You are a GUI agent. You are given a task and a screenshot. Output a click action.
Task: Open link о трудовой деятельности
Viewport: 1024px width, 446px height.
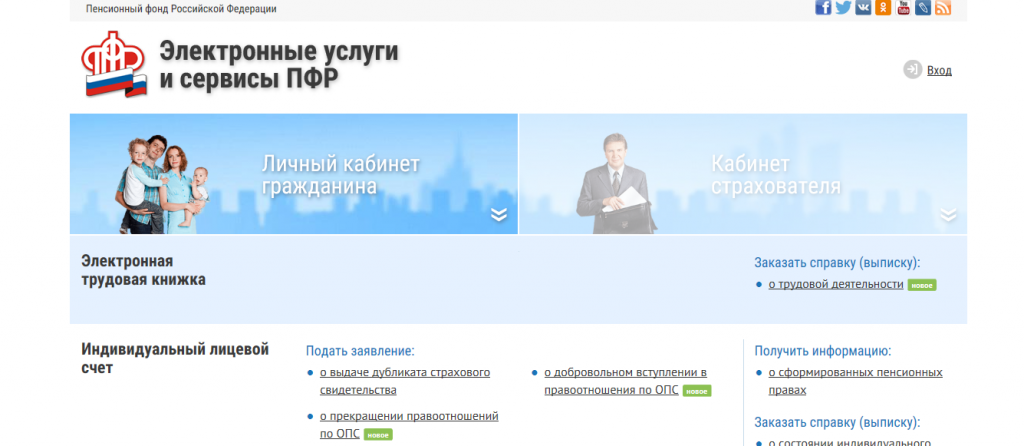[x=836, y=285]
